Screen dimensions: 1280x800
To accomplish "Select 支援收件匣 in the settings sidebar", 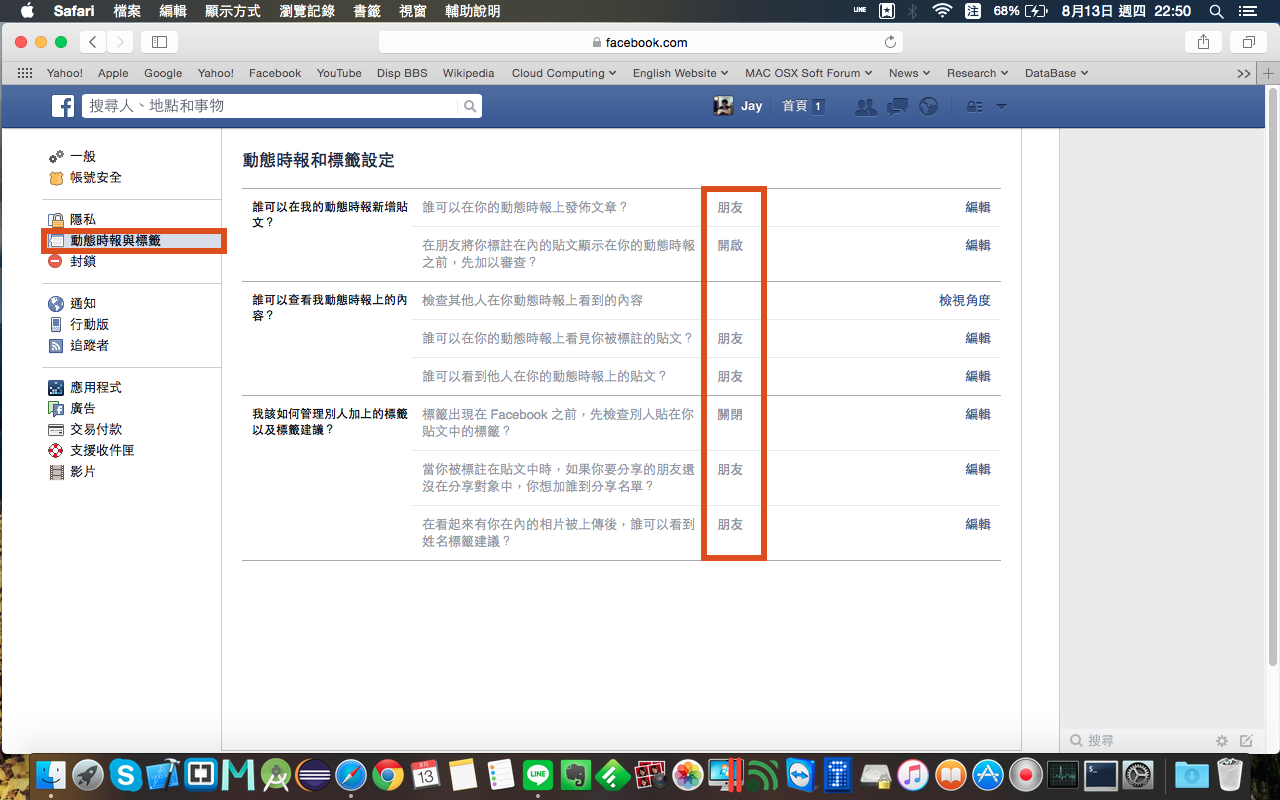I will pyautogui.click(x=102, y=450).
